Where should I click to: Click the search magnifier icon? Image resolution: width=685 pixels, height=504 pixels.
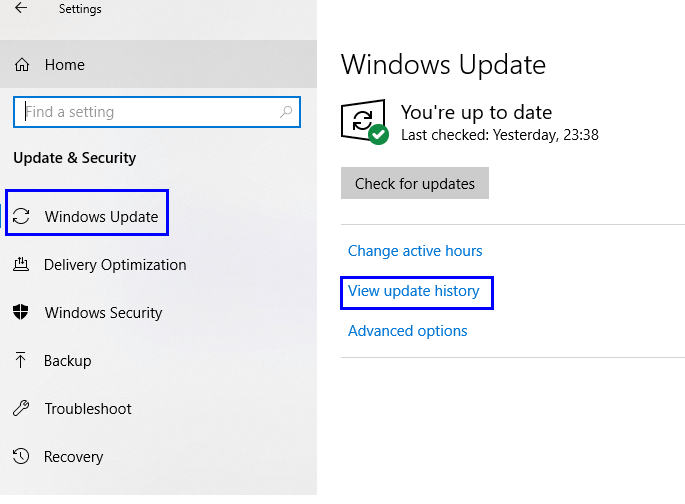[x=286, y=112]
